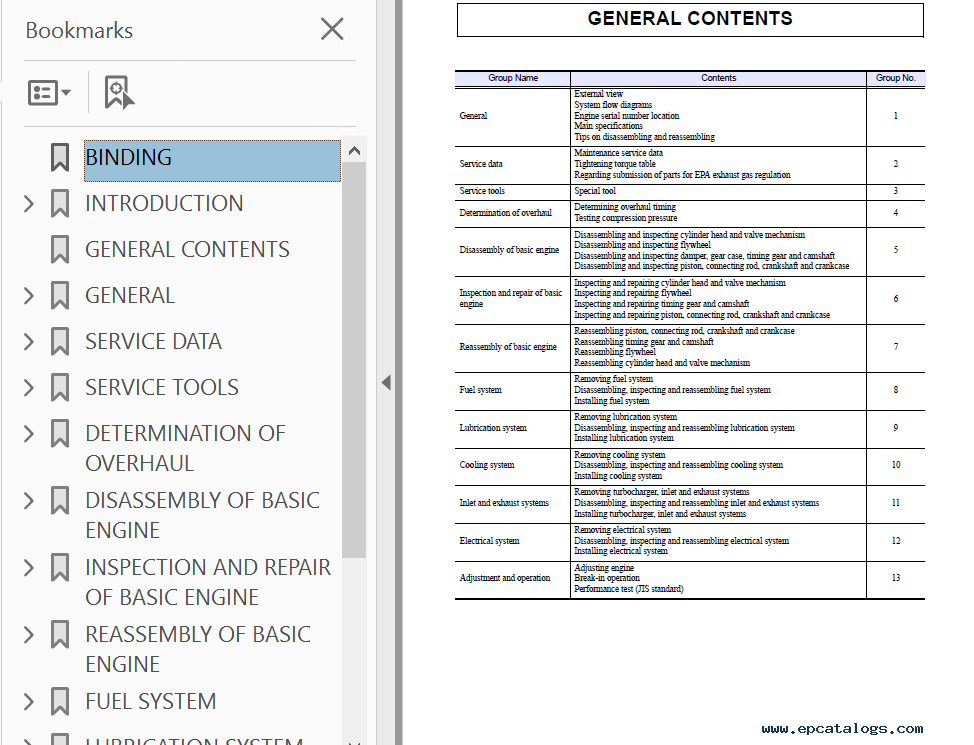Click the bookmark icon beside SERVICE TOOLS
Screen dimensions: 974x745
(60, 388)
